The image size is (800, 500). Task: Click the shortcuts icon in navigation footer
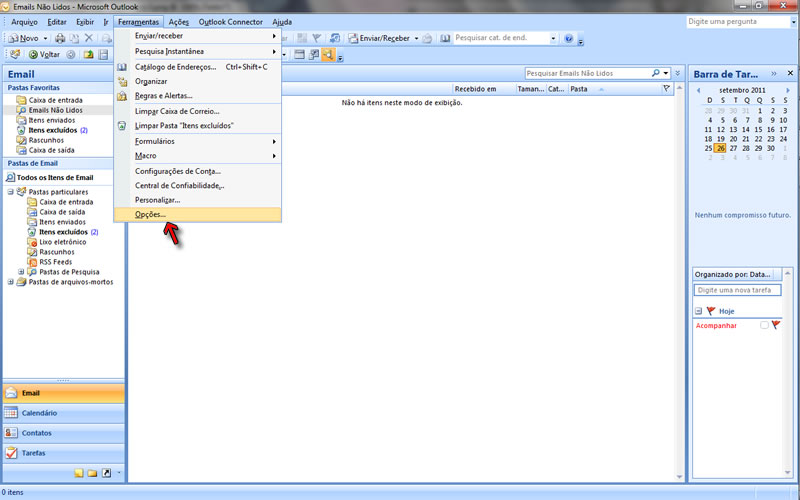click(106, 473)
